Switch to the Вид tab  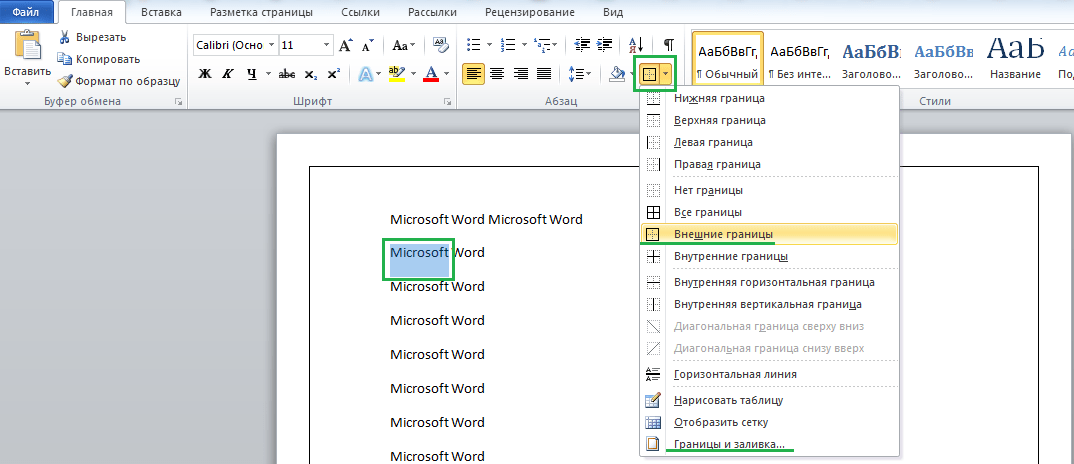coord(613,12)
